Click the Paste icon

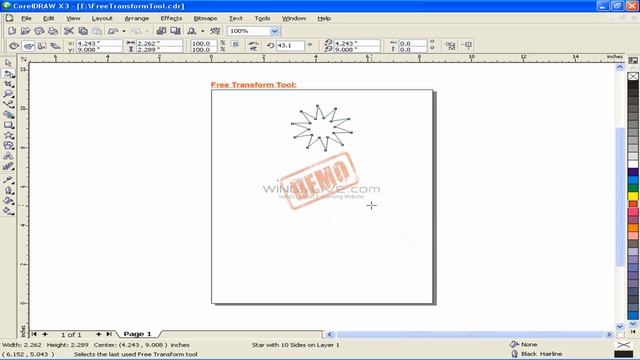pyautogui.click(x=97, y=31)
